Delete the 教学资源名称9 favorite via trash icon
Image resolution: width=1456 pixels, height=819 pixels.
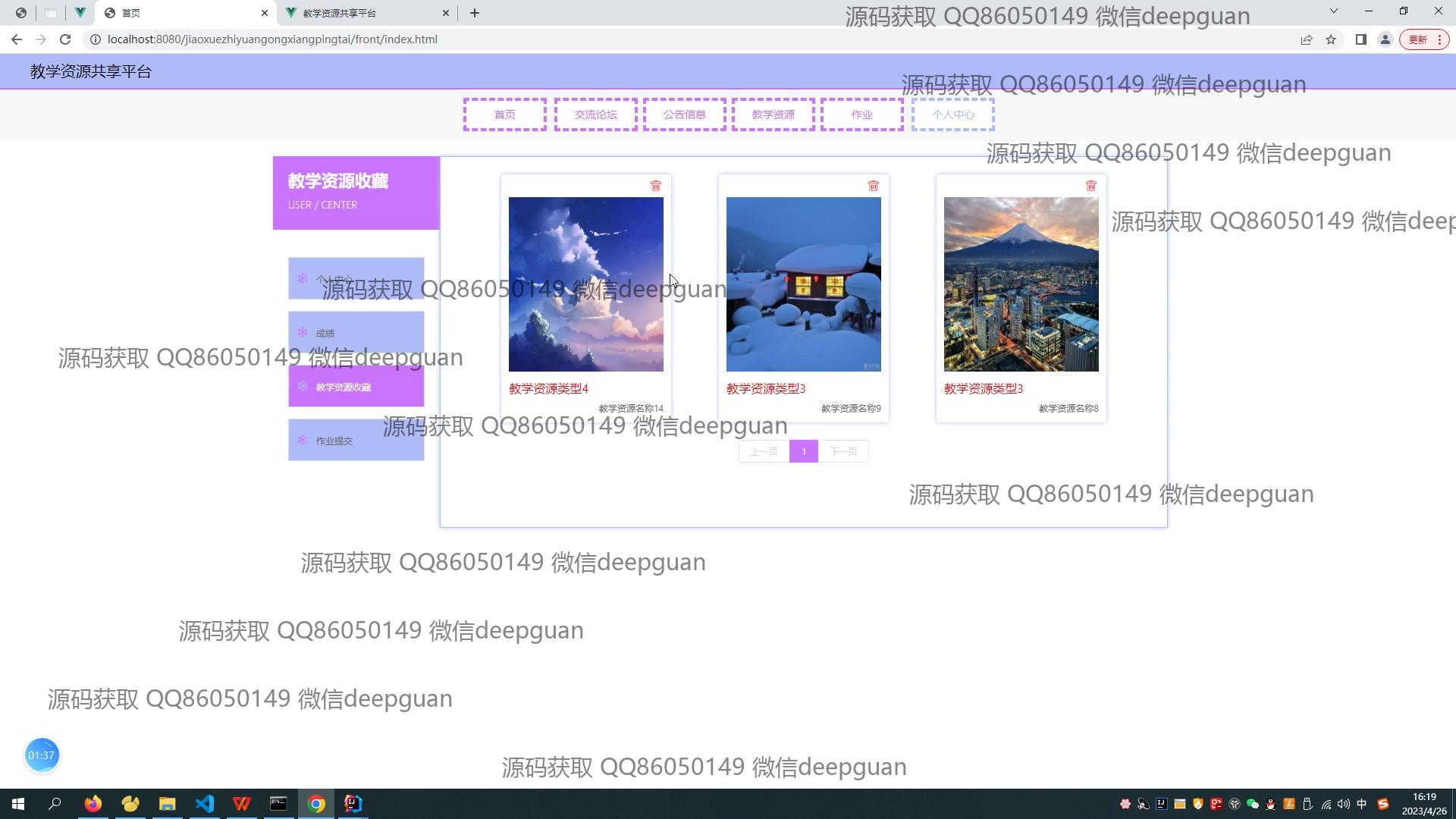874,186
